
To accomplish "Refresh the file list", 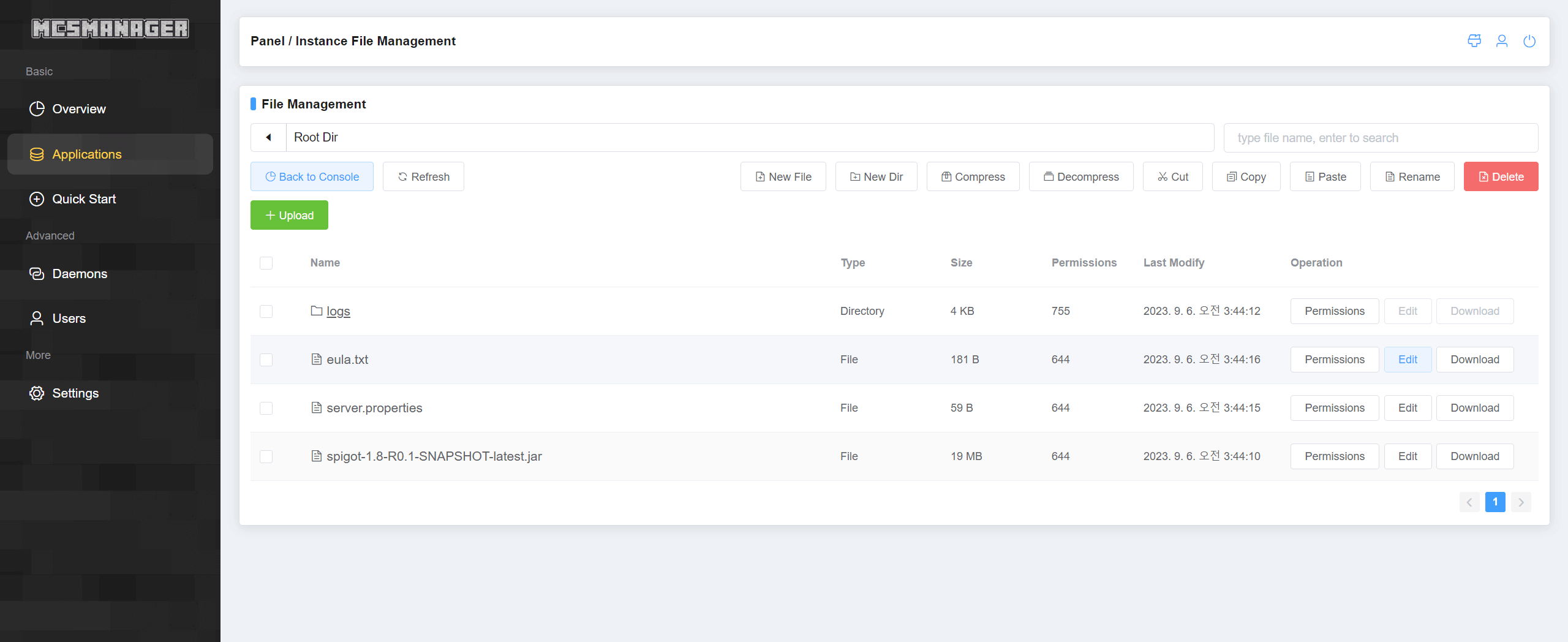I will click(x=423, y=176).
